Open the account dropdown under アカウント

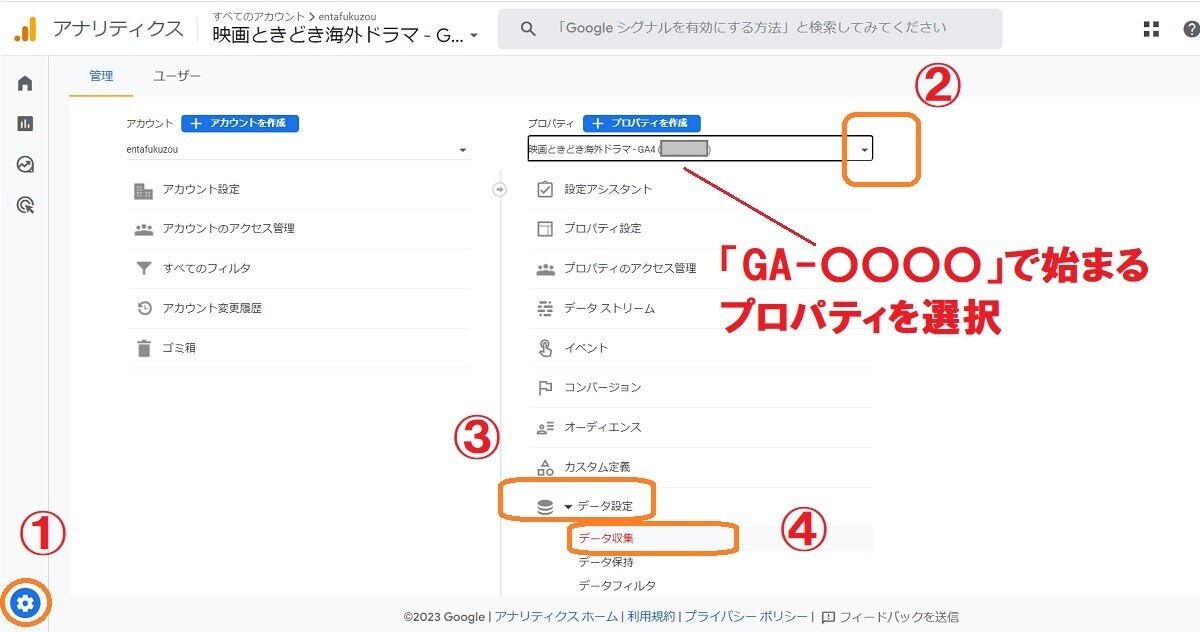tap(462, 149)
